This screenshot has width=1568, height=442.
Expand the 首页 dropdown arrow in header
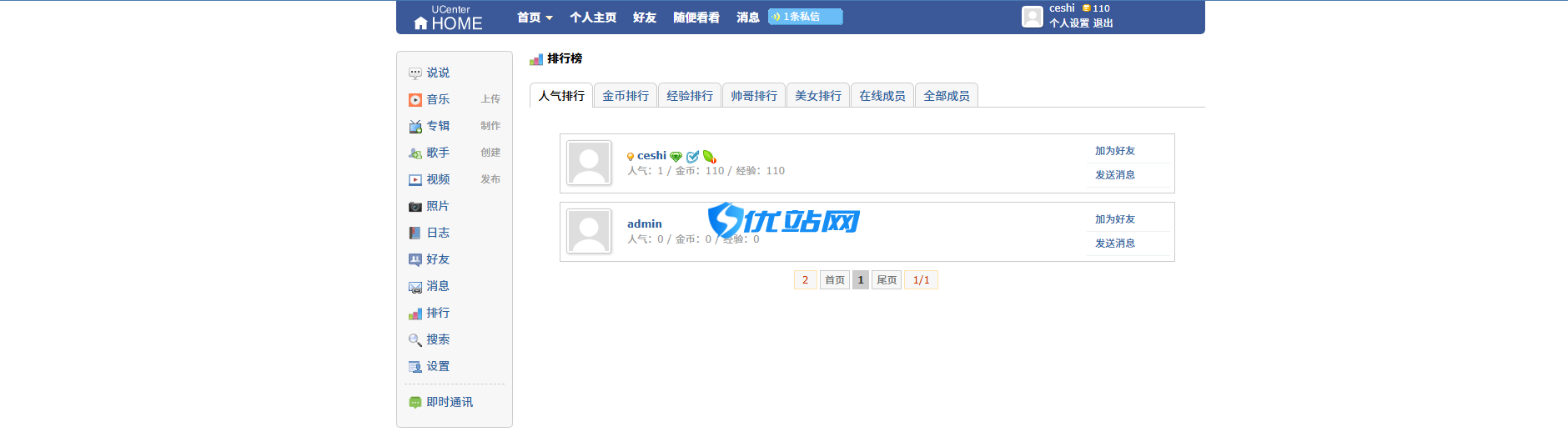click(549, 18)
